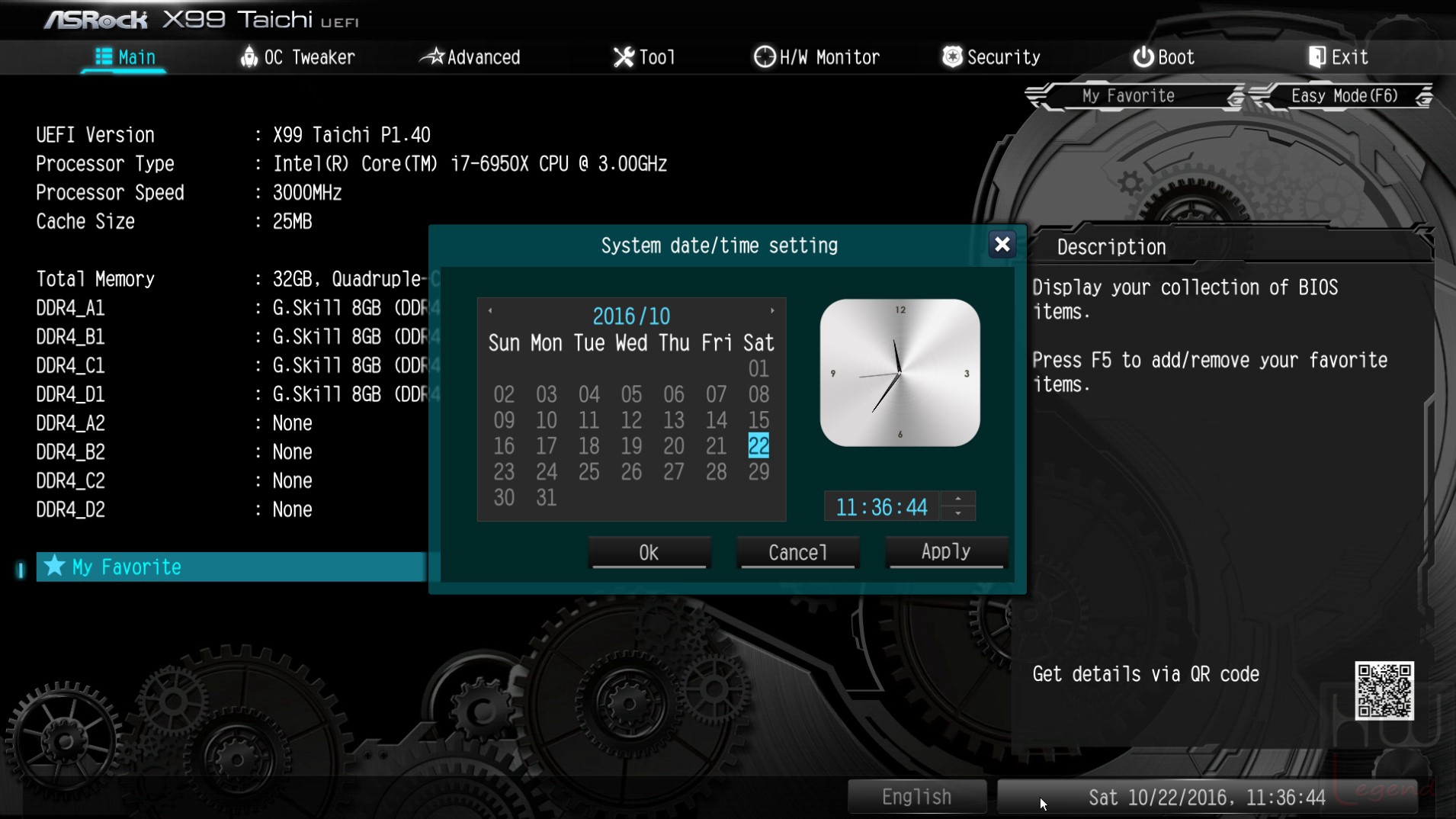Image resolution: width=1456 pixels, height=819 pixels.
Task: Click the H/W Monitor gauge icon
Action: 764,57
